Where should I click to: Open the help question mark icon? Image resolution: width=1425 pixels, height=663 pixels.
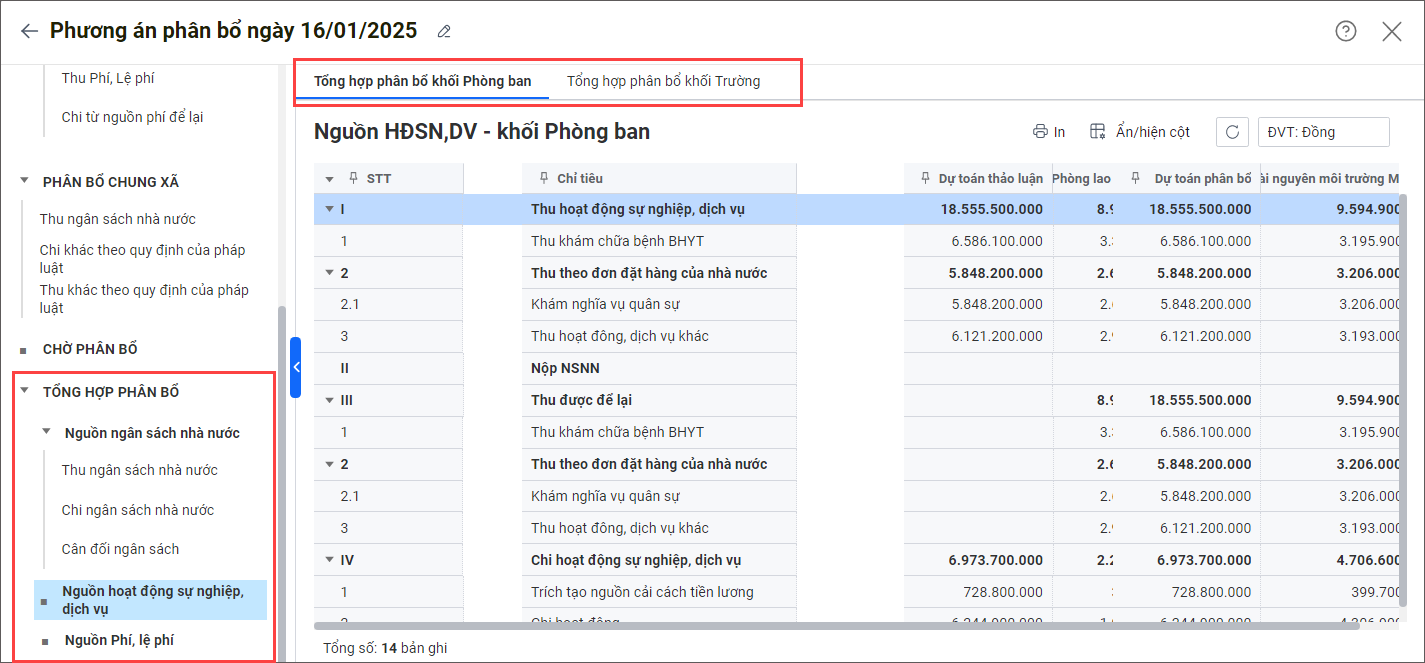(x=1346, y=31)
